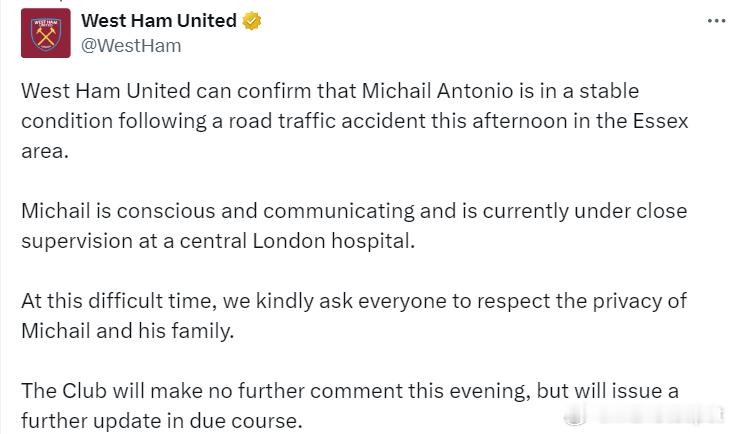This screenshot has width=731, height=434.
Task: Click the gold verified checkmark badge
Action: [252, 21]
